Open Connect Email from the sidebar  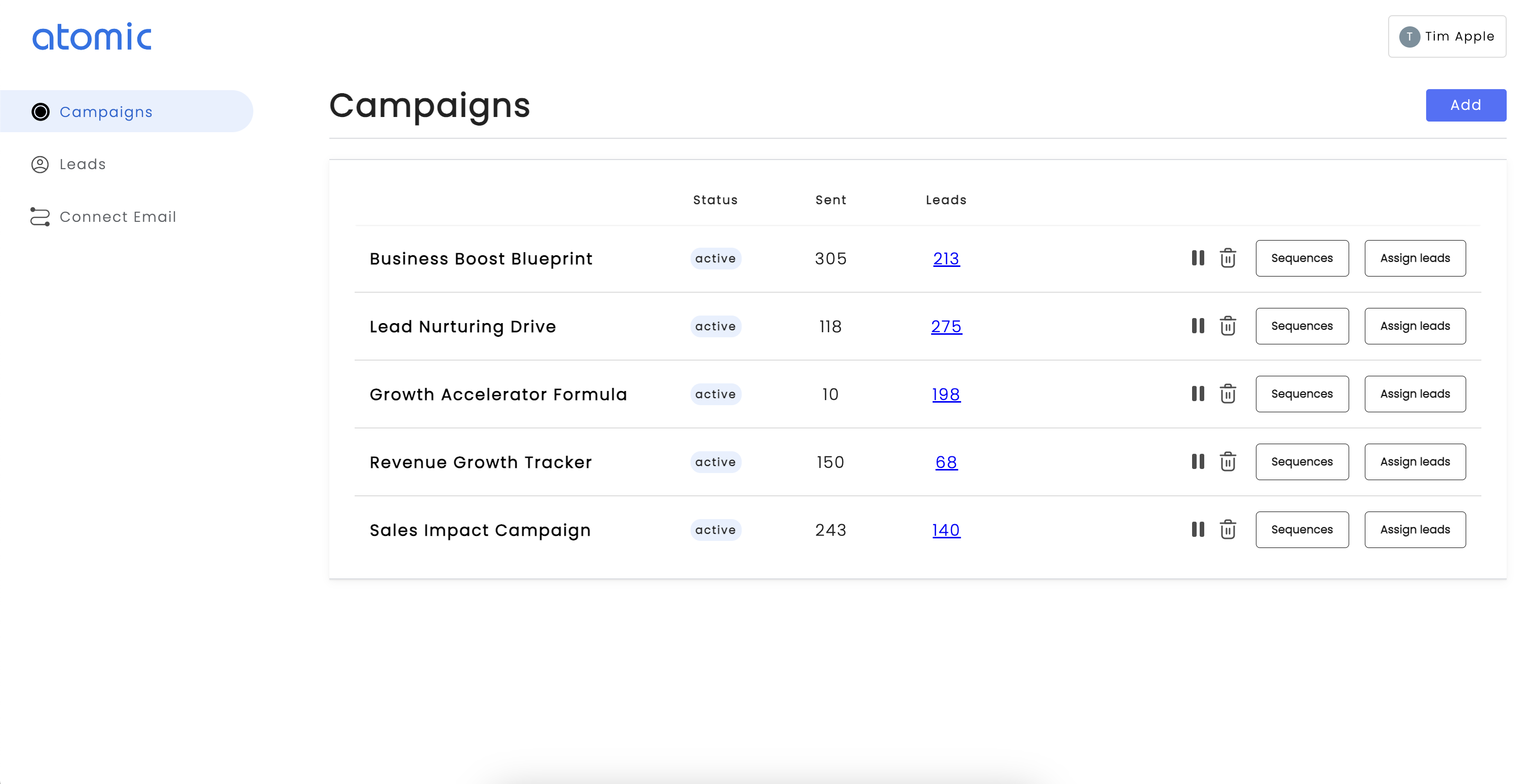(x=118, y=217)
